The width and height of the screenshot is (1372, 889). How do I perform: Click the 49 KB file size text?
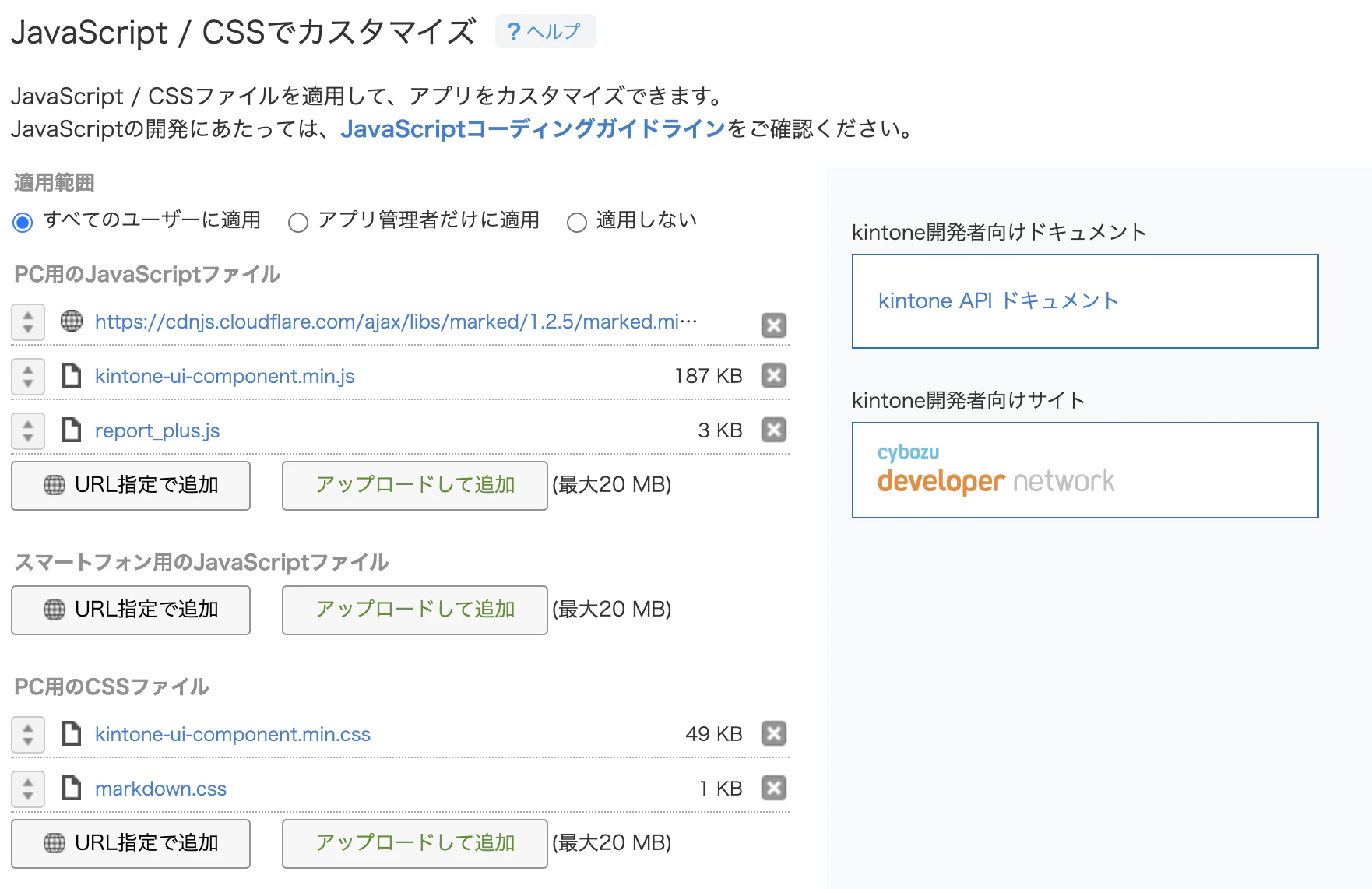pos(714,734)
